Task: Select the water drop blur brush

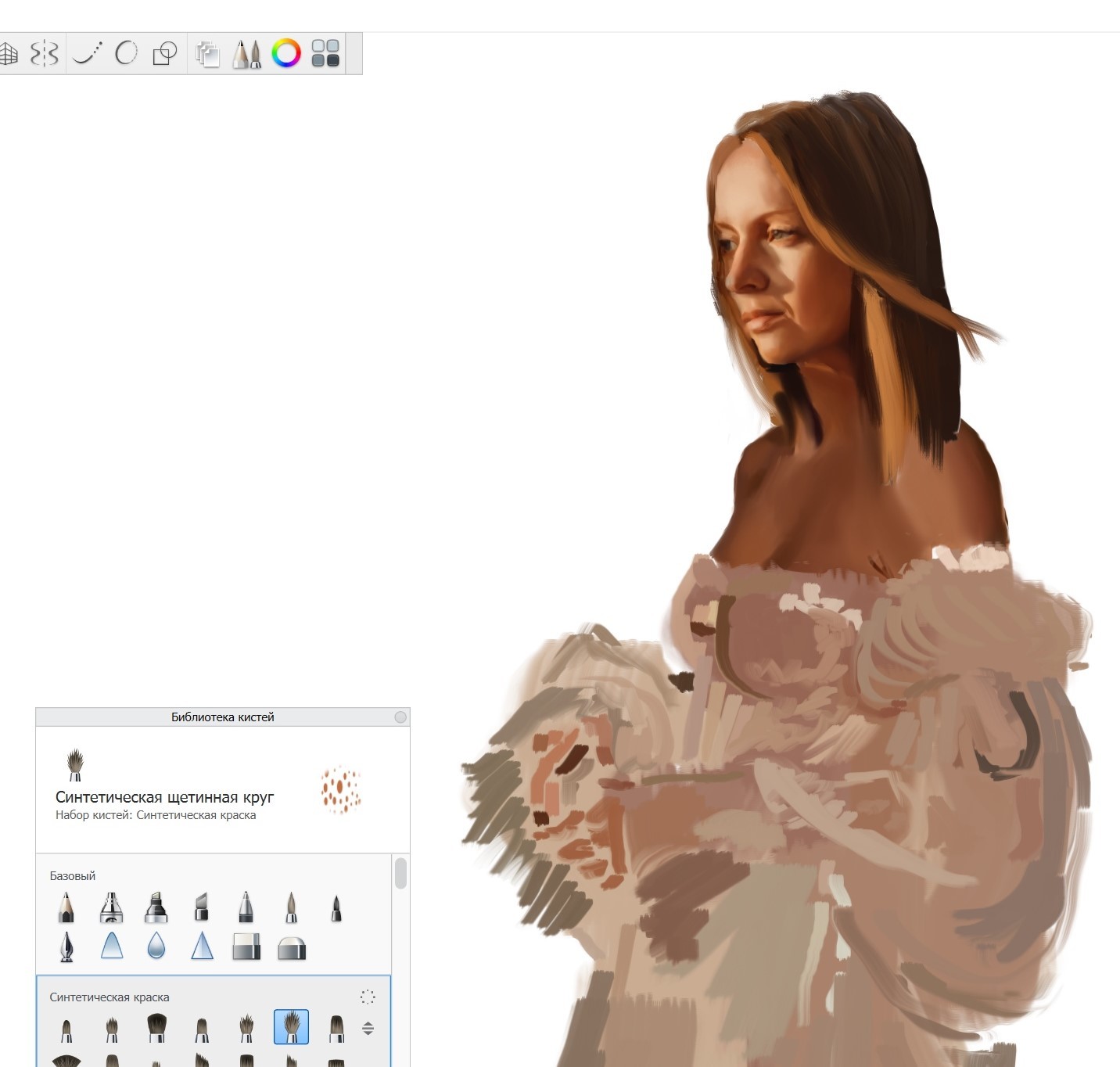Action: (x=156, y=946)
